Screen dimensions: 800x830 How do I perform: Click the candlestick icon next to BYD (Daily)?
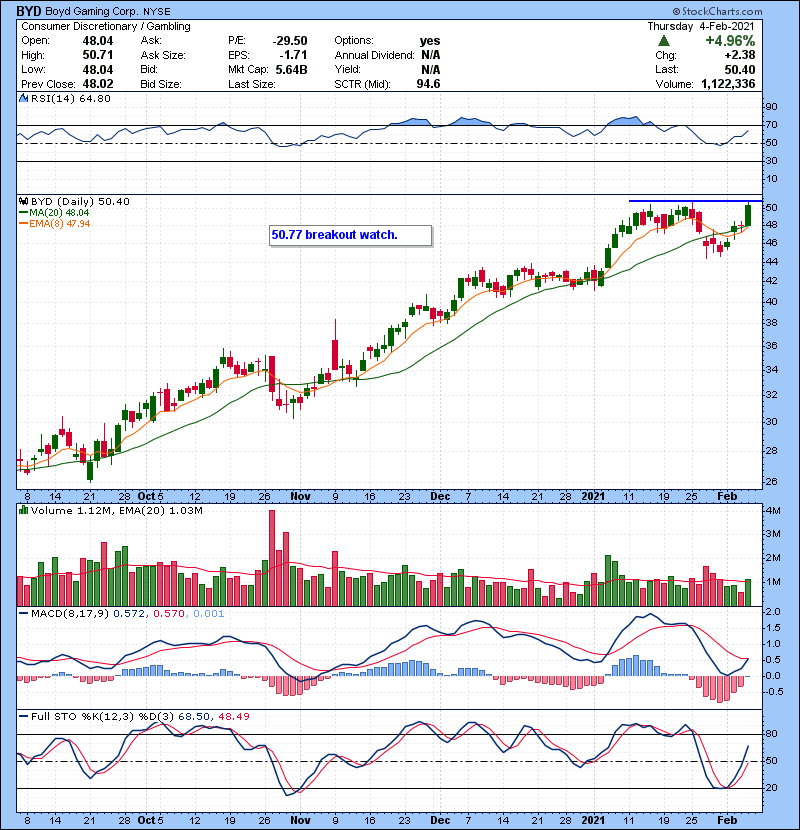pyautogui.click(x=23, y=202)
